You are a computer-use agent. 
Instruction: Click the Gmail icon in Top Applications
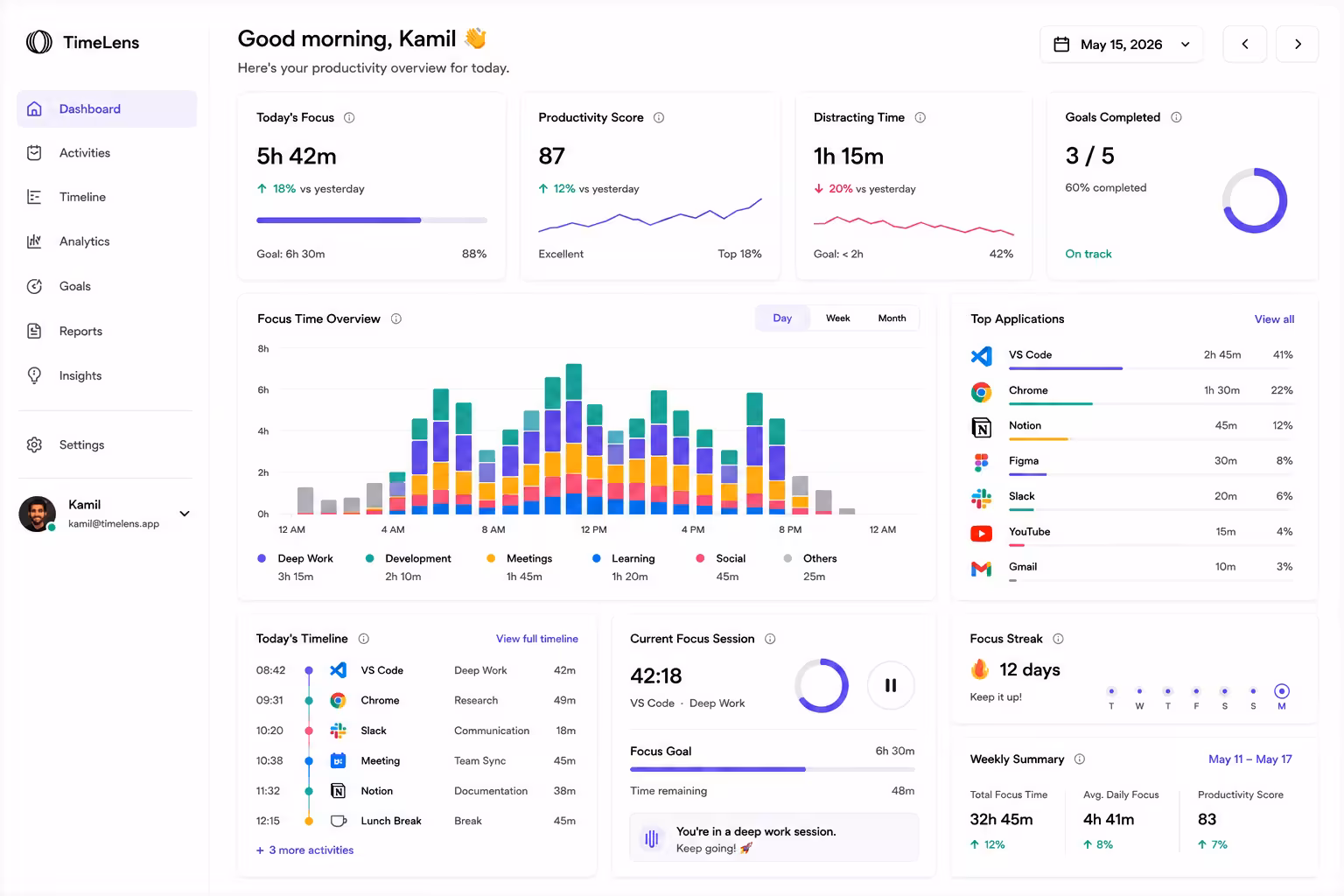pyautogui.click(x=982, y=568)
